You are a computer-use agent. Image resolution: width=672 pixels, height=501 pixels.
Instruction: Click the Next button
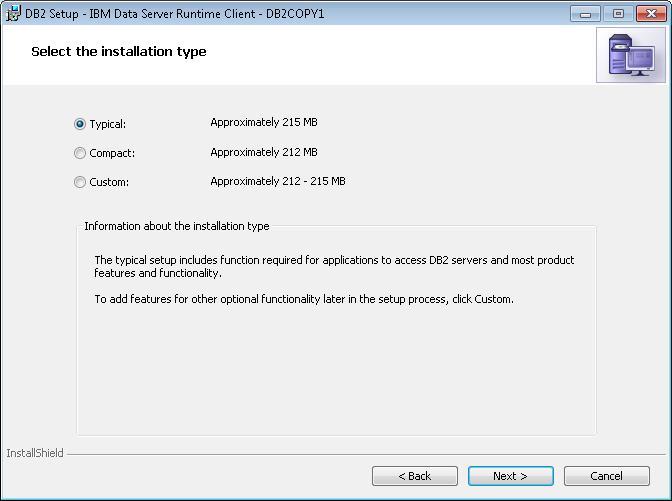[510, 476]
